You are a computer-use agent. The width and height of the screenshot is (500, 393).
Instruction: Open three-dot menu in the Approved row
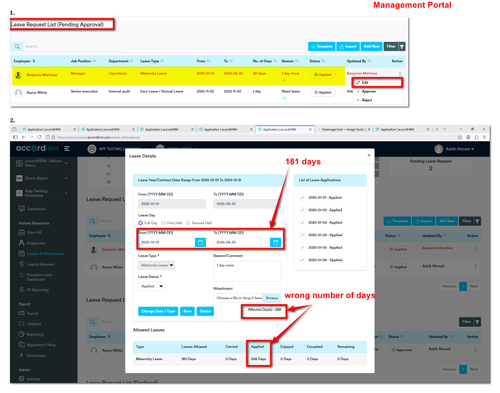(475, 349)
